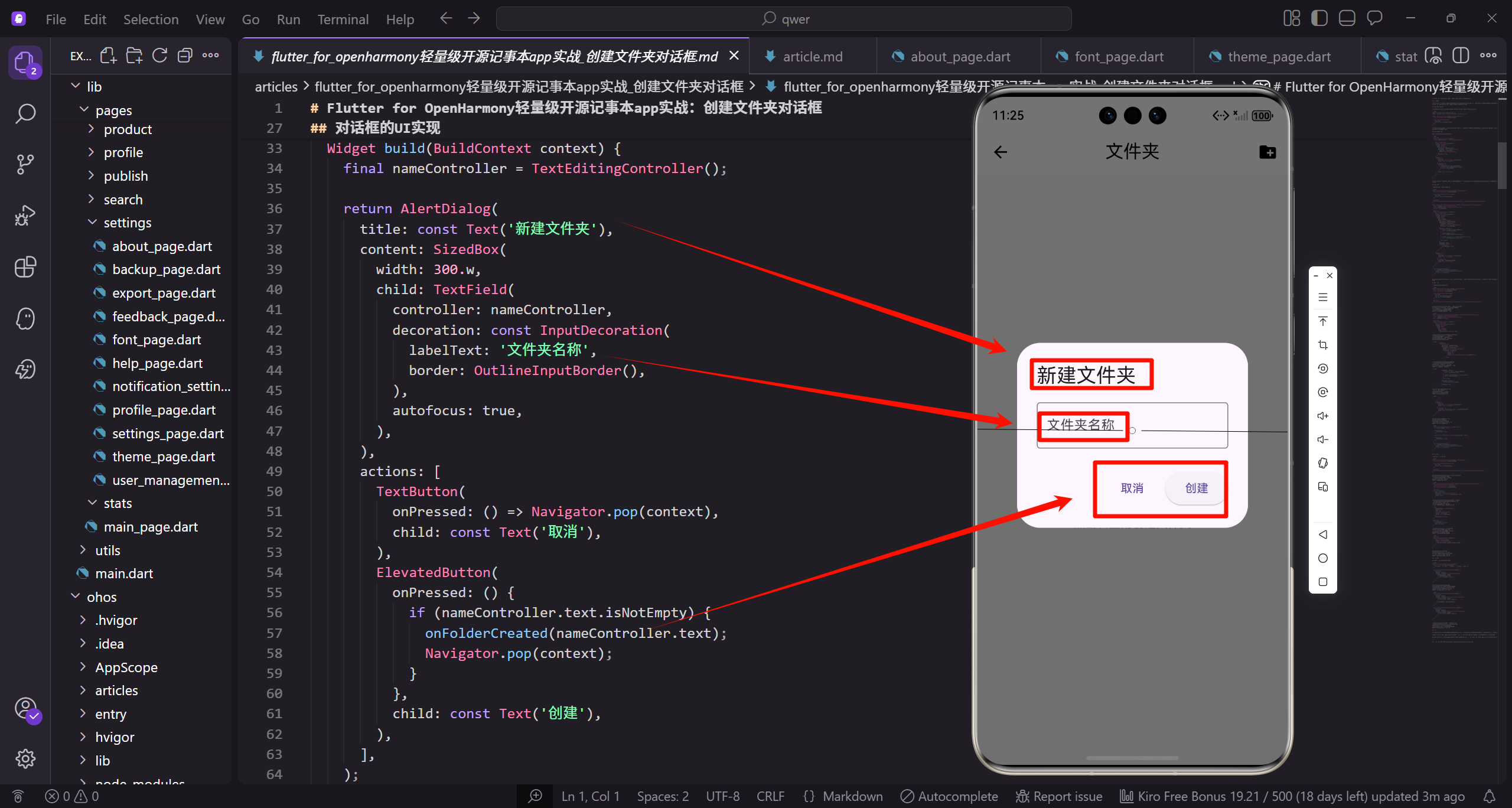Toggle the split editor layout button

click(x=1460, y=56)
